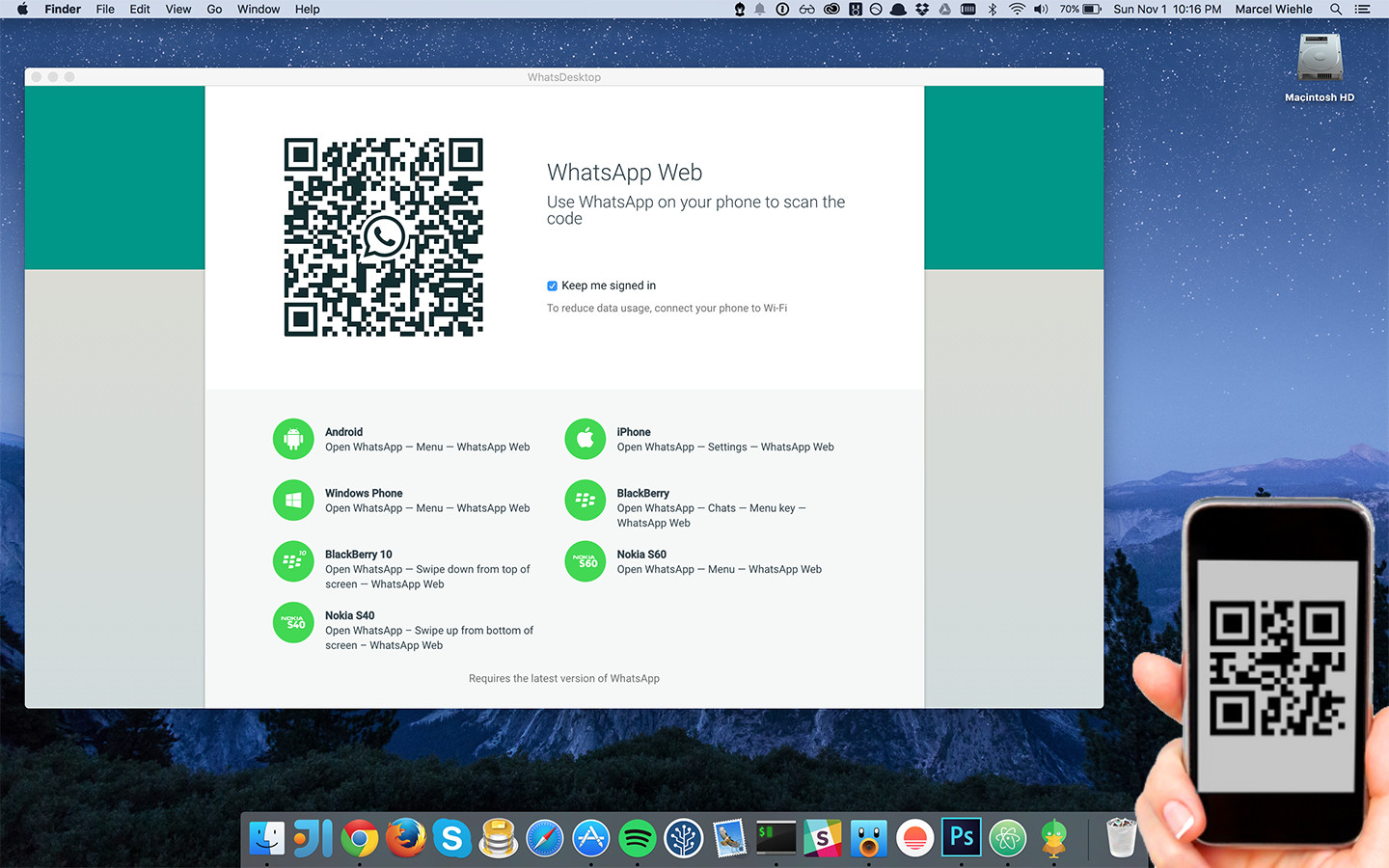
Task: Click 'To reduce data usage, connect your phone to Wi-Fi'
Action: tap(667, 309)
